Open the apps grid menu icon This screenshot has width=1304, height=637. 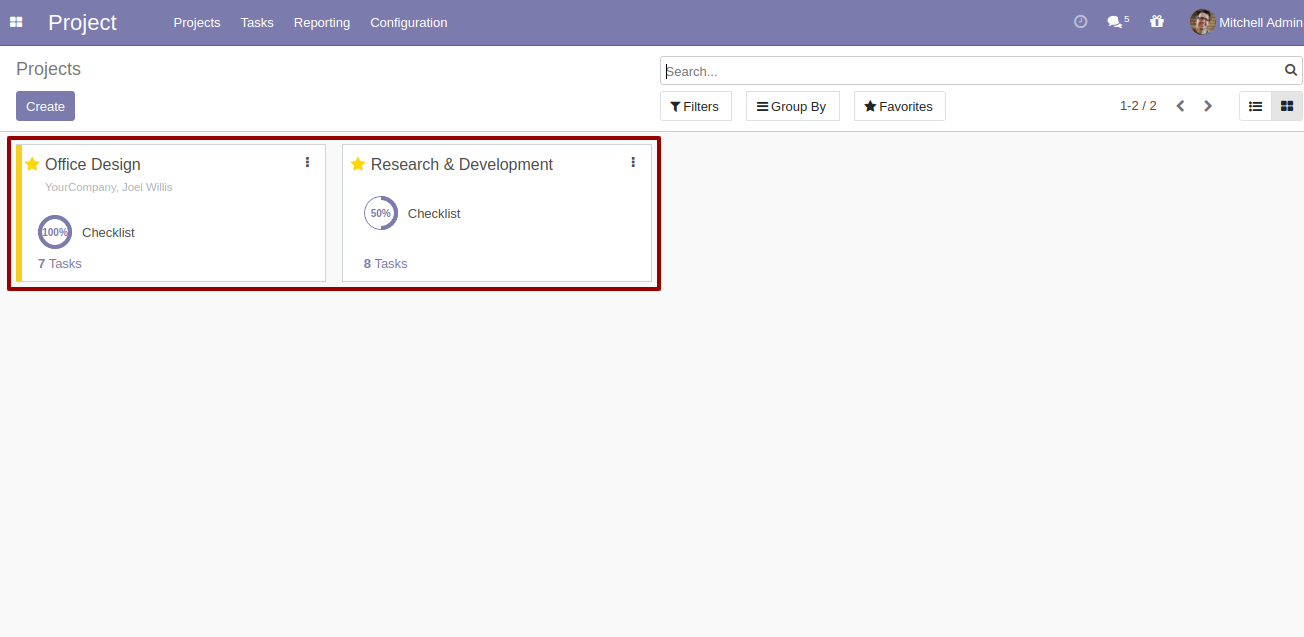[x=16, y=22]
